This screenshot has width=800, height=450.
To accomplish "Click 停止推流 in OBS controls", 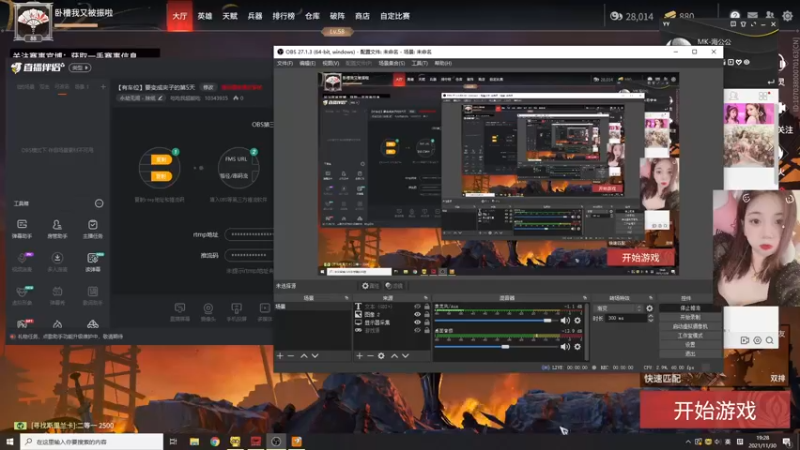I will [x=690, y=308].
